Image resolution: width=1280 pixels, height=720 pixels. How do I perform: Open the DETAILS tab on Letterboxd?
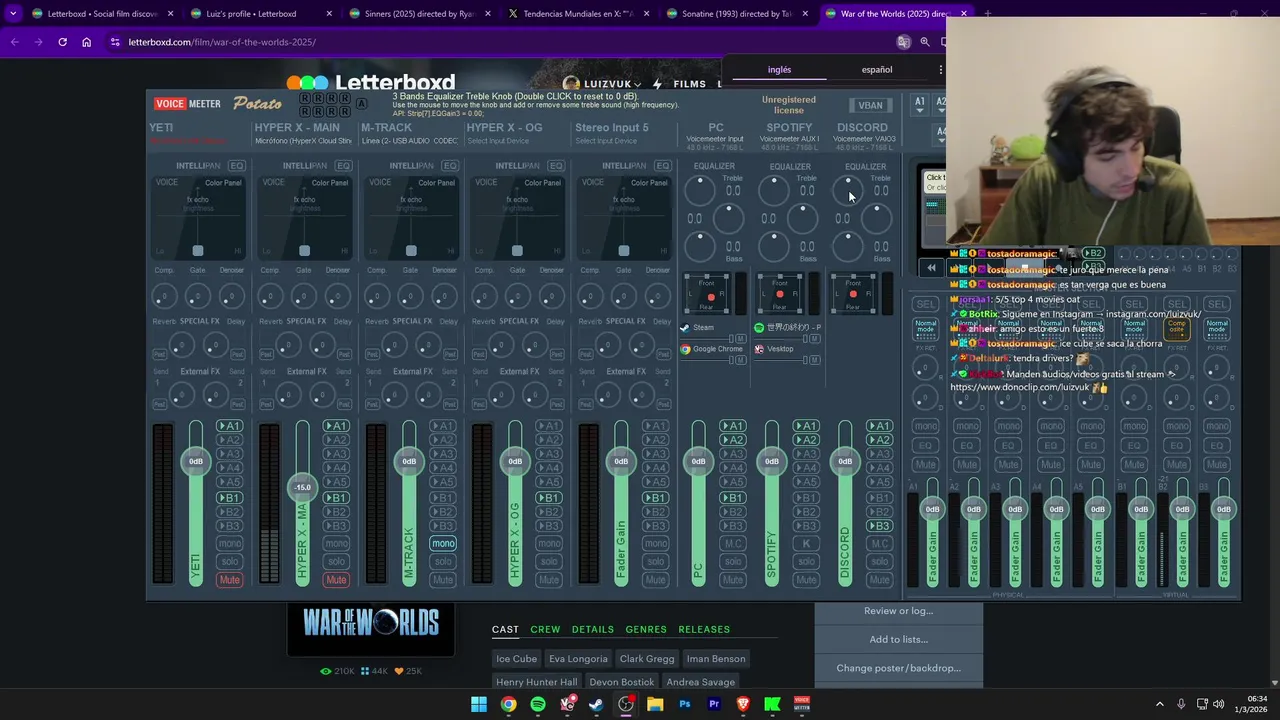pos(593,629)
